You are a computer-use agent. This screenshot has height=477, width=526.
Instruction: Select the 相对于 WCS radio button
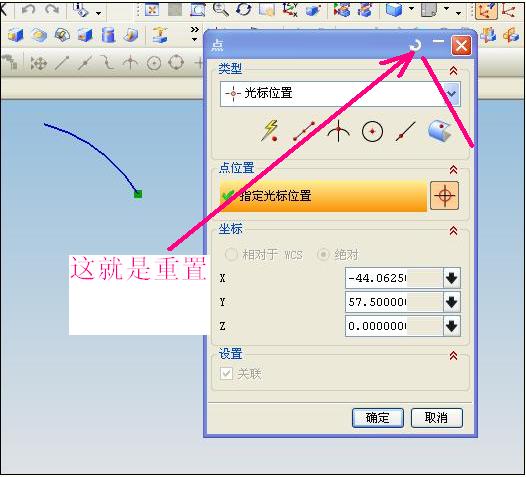pos(231,254)
